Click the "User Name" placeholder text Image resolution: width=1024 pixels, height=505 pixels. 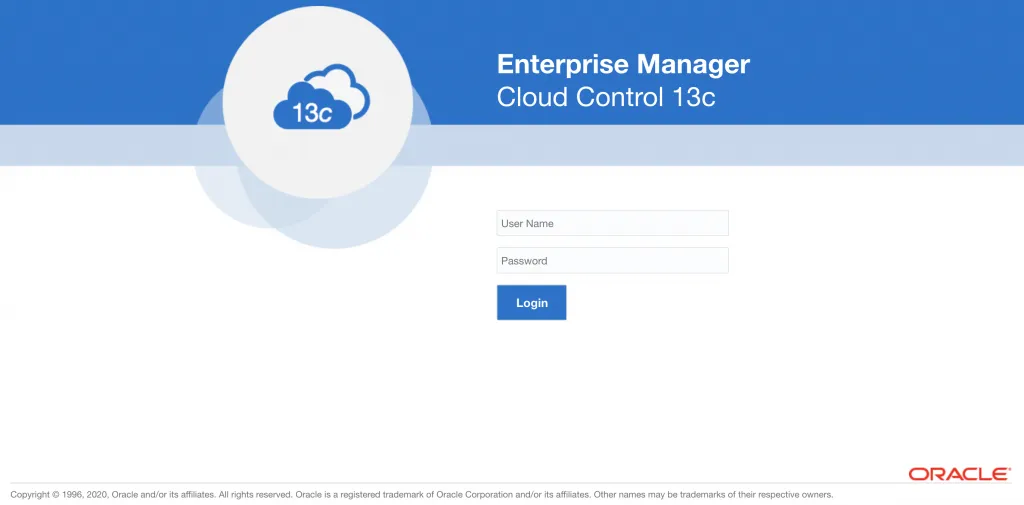coord(527,223)
